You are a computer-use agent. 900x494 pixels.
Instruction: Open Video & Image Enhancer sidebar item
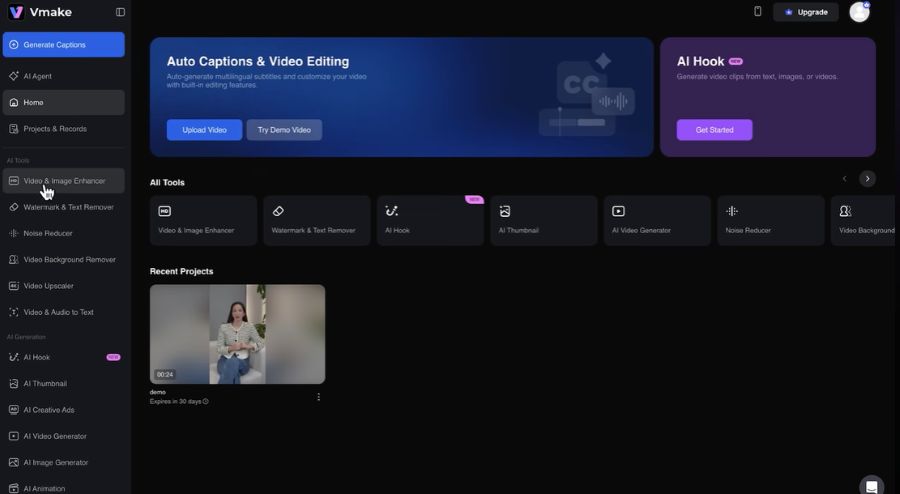(64, 181)
